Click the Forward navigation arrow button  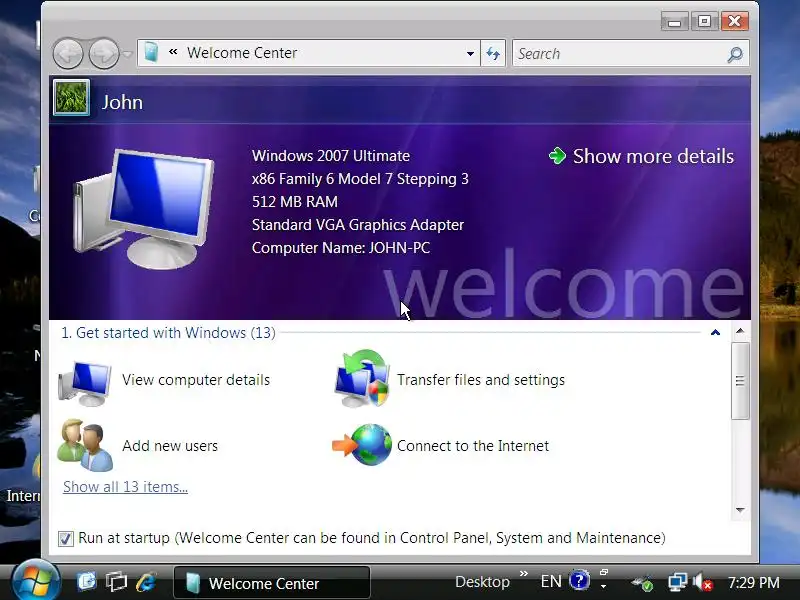tap(104, 53)
